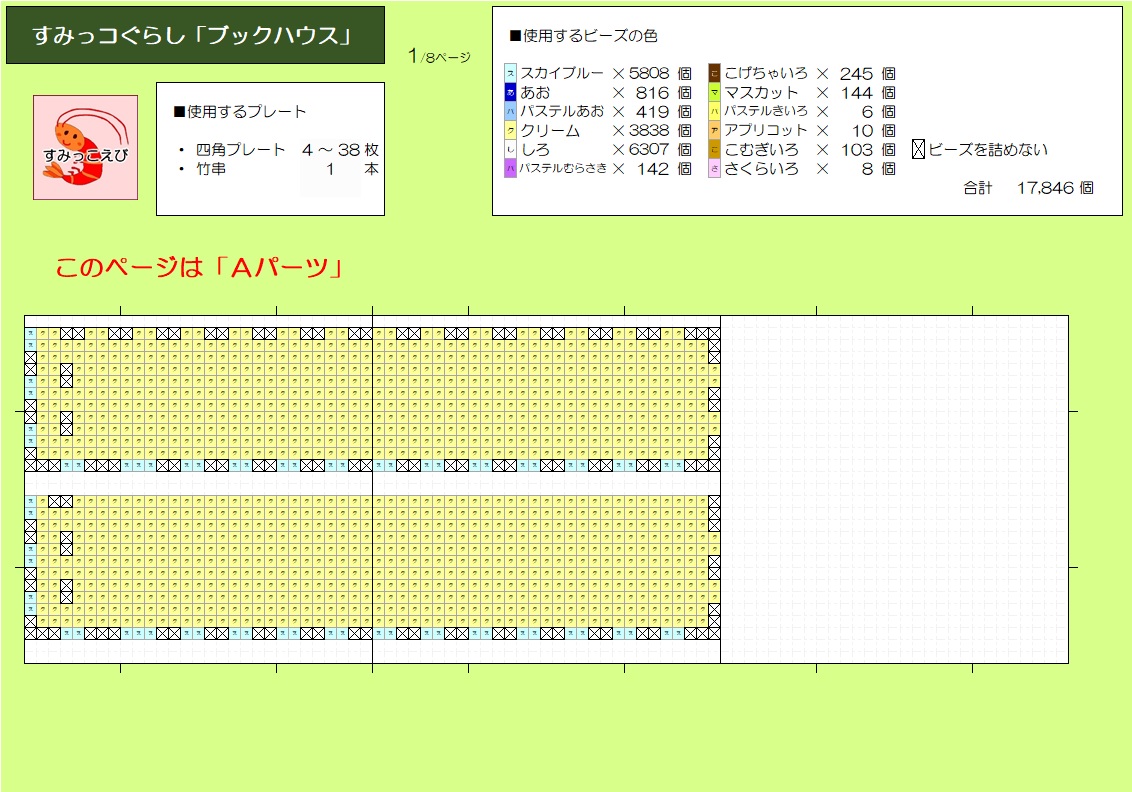Click the しろ count 6307
The width and height of the screenshot is (1132, 792).
649,149
